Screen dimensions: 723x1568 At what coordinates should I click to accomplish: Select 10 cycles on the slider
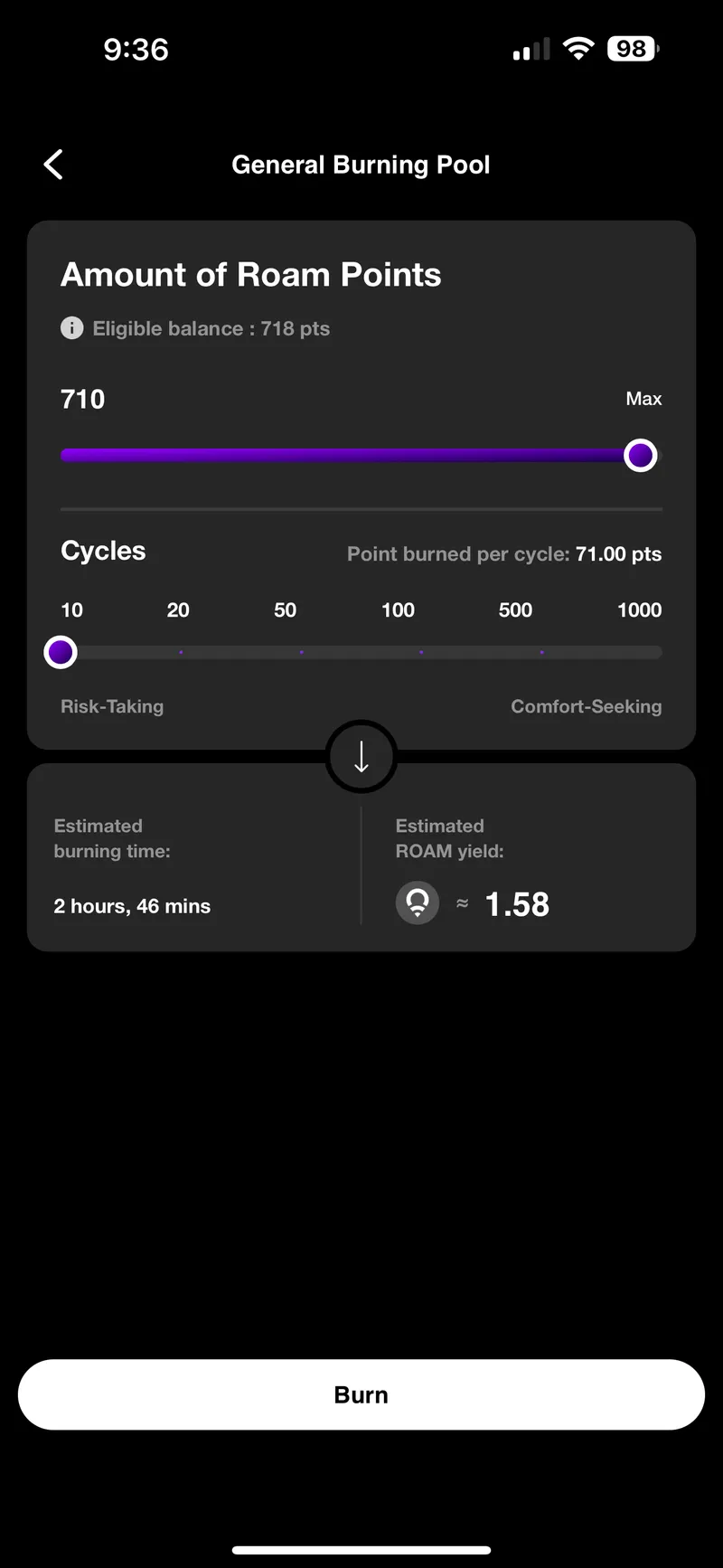(x=61, y=652)
